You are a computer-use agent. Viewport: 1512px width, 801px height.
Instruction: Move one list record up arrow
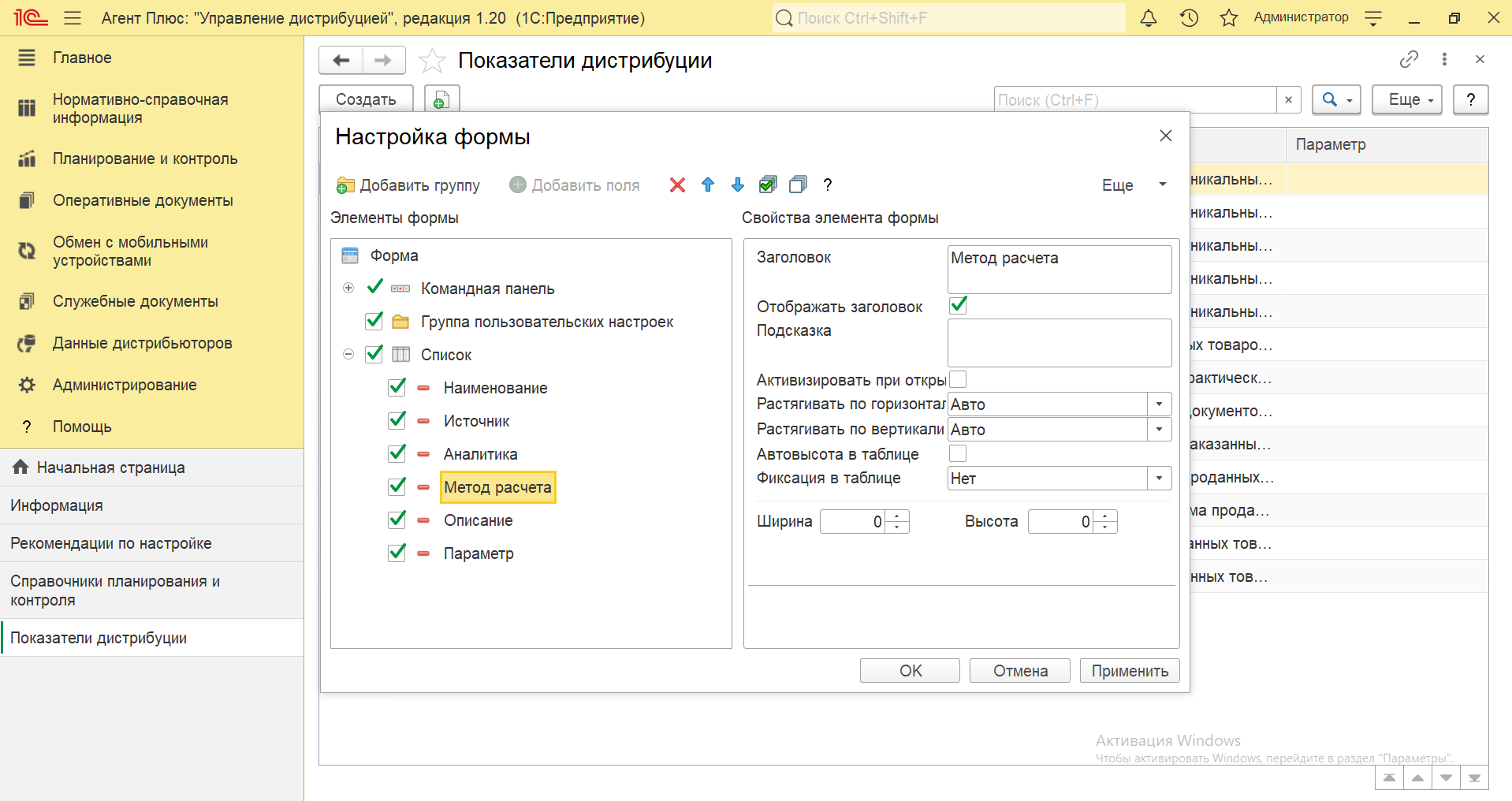pyautogui.click(x=1417, y=778)
